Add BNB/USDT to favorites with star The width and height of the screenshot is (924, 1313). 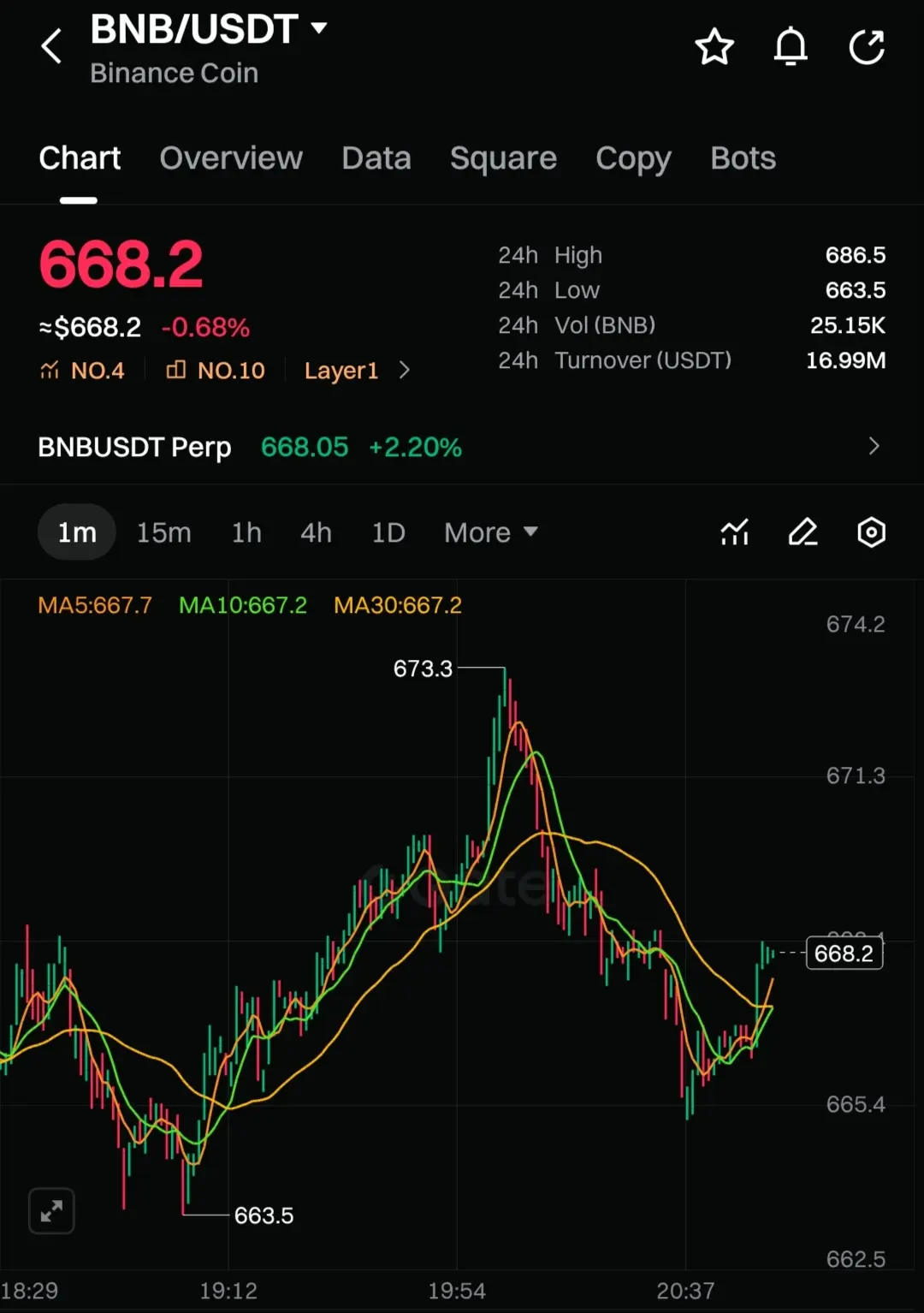(714, 47)
